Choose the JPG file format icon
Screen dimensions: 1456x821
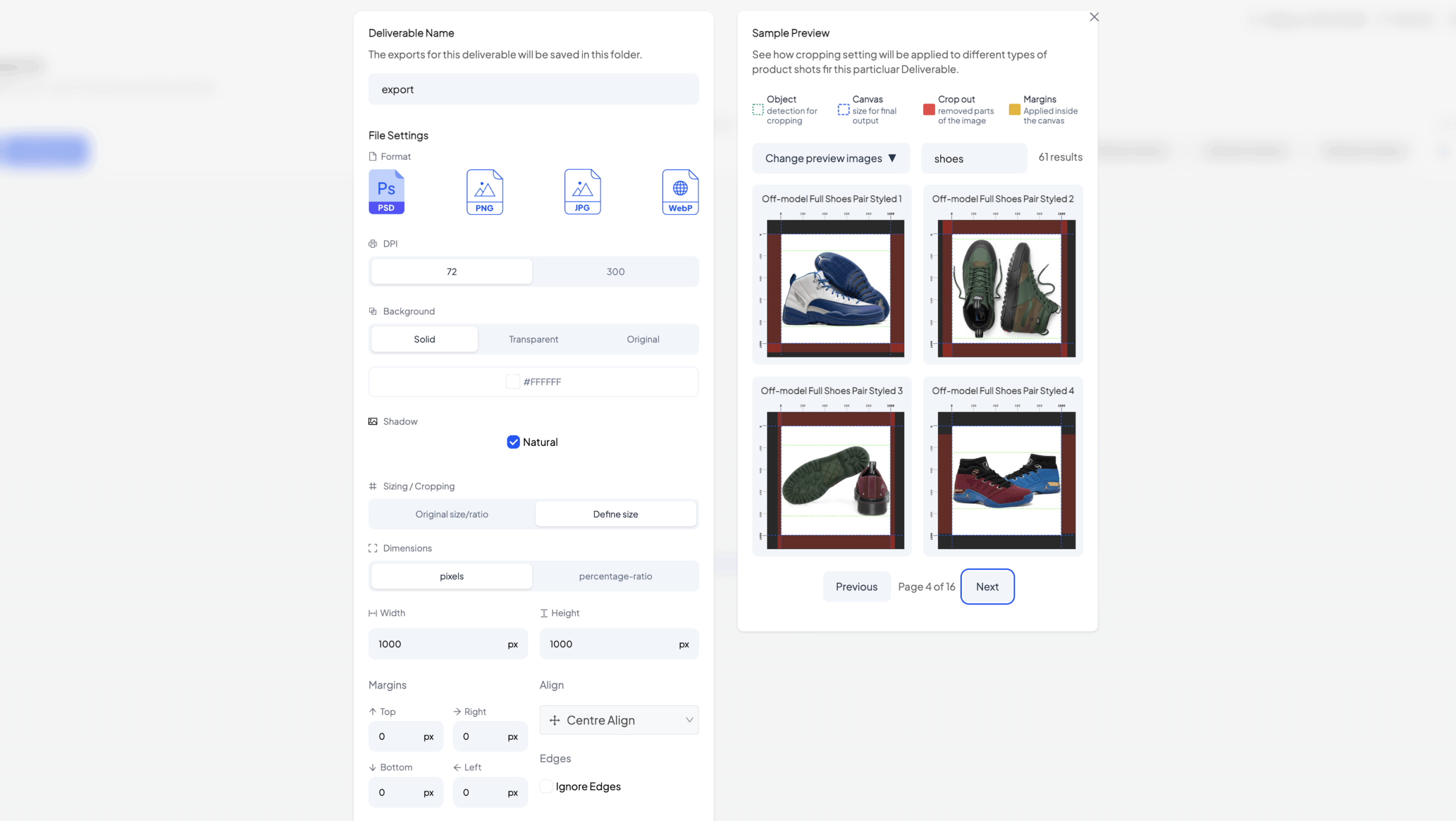pos(582,192)
